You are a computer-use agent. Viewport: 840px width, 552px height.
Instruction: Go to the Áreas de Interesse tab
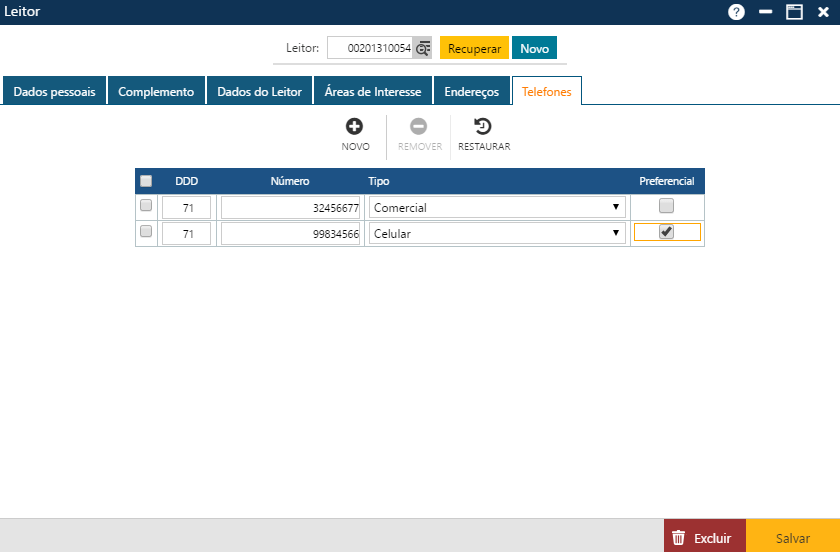[x=373, y=91]
